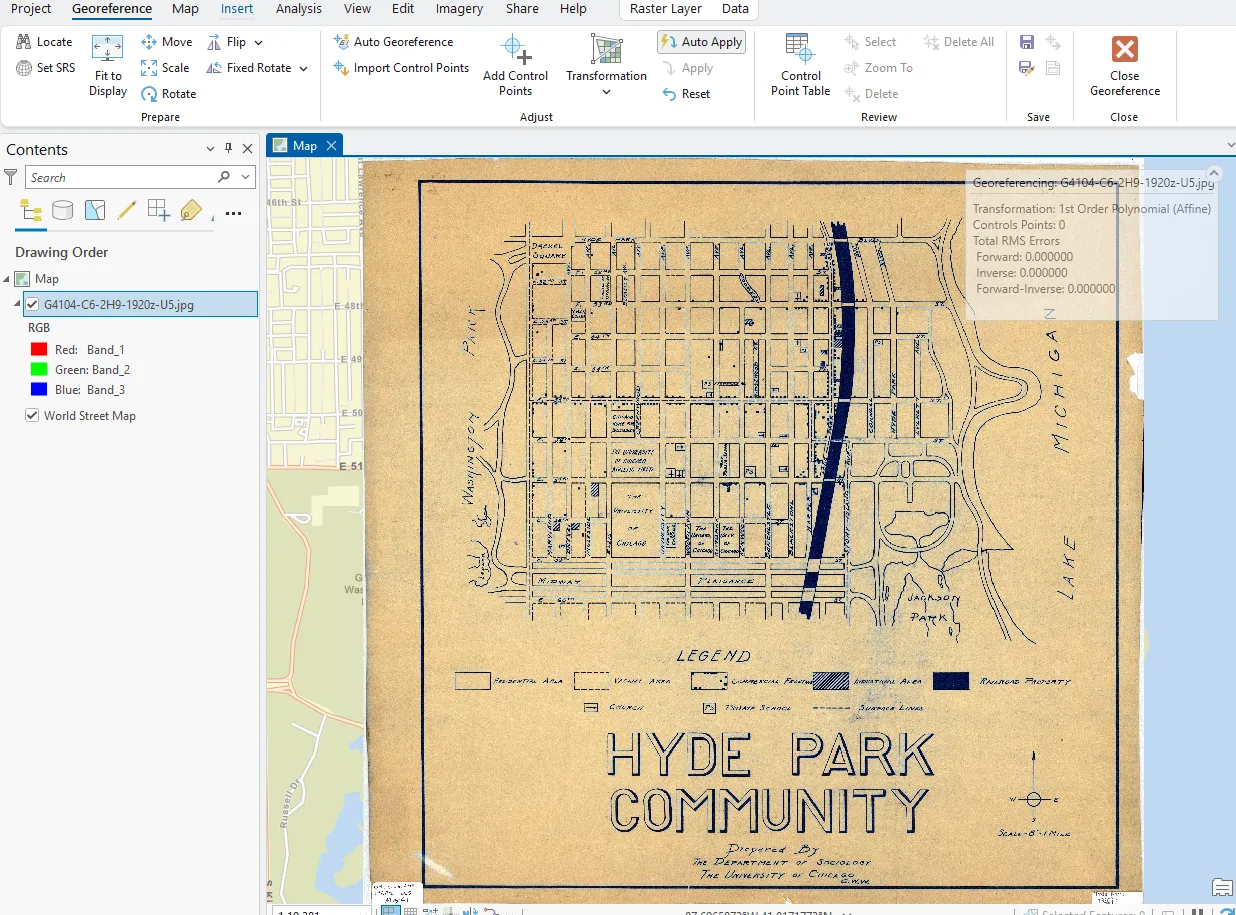Open the Raster Layer contextual tab
Viewport: 1236px width, 915px height.
coord(665,9)
